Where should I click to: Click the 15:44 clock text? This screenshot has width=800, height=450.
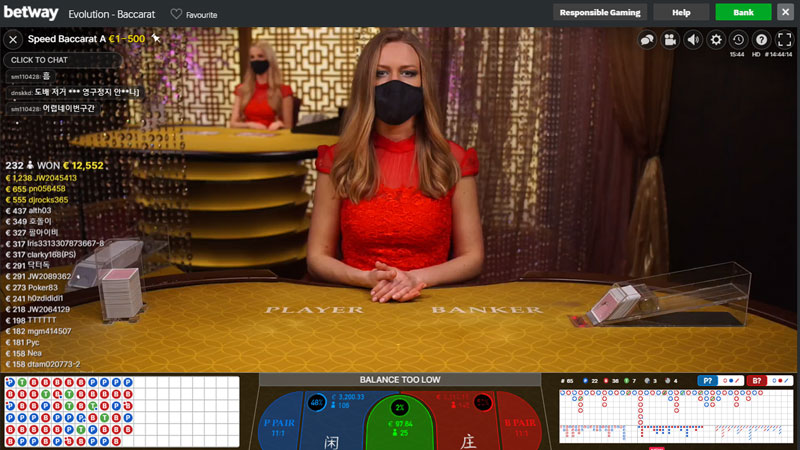pyautogui.click(x=737, y=55)
